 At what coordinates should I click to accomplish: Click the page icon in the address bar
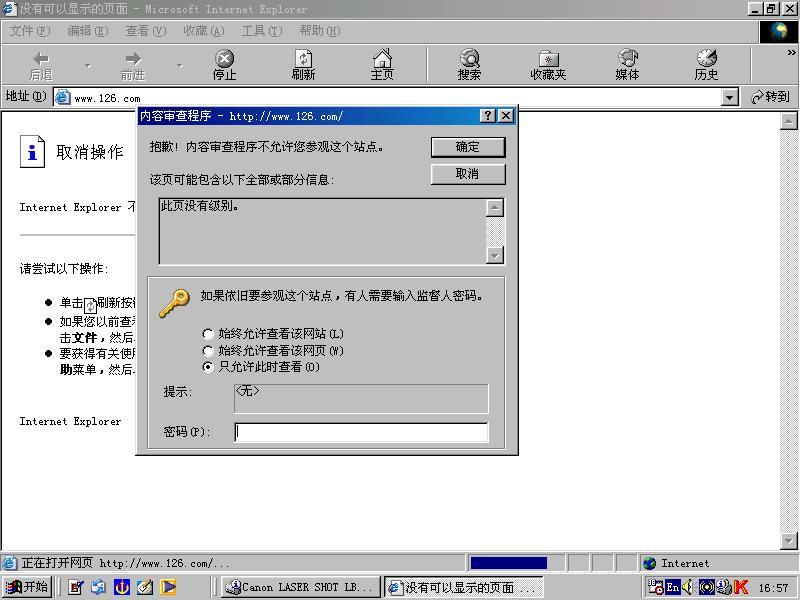(x=63, y=97)
